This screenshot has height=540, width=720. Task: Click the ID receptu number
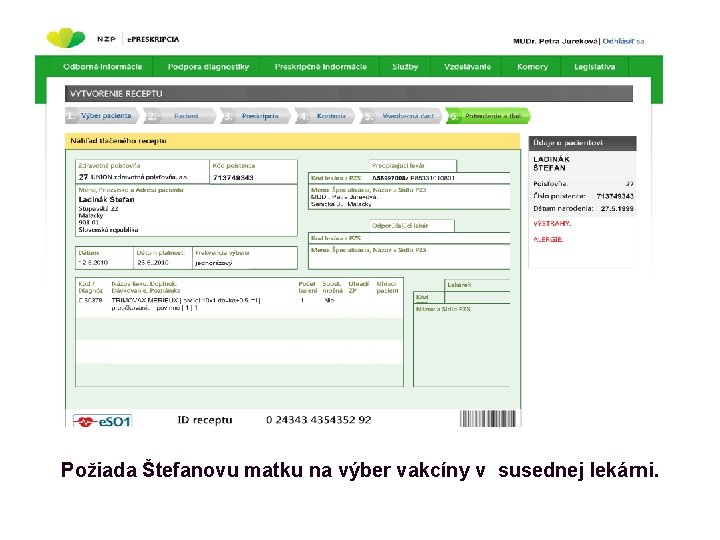(x=319, y=420)
